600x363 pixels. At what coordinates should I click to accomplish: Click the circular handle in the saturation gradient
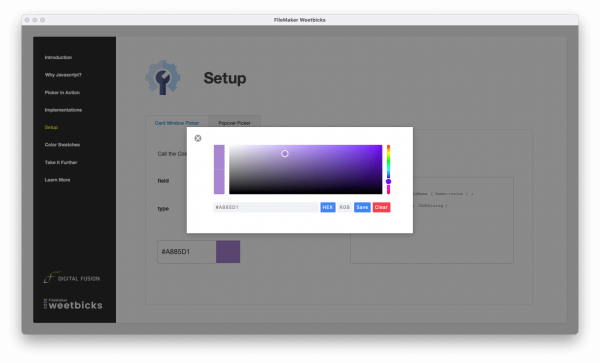(285, 154)
